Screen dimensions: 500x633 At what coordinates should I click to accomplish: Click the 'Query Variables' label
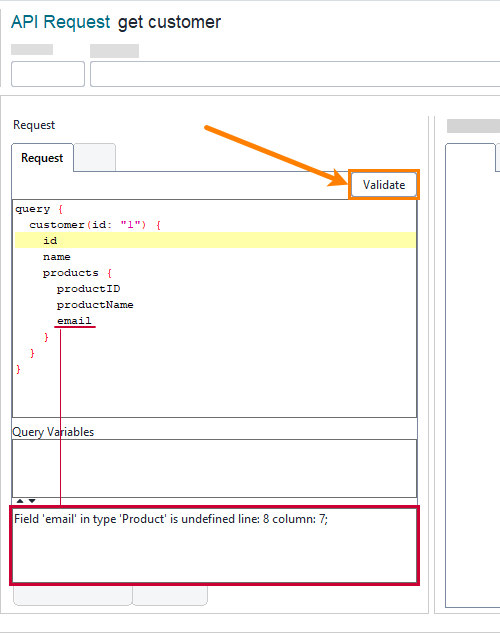point(53,432)
